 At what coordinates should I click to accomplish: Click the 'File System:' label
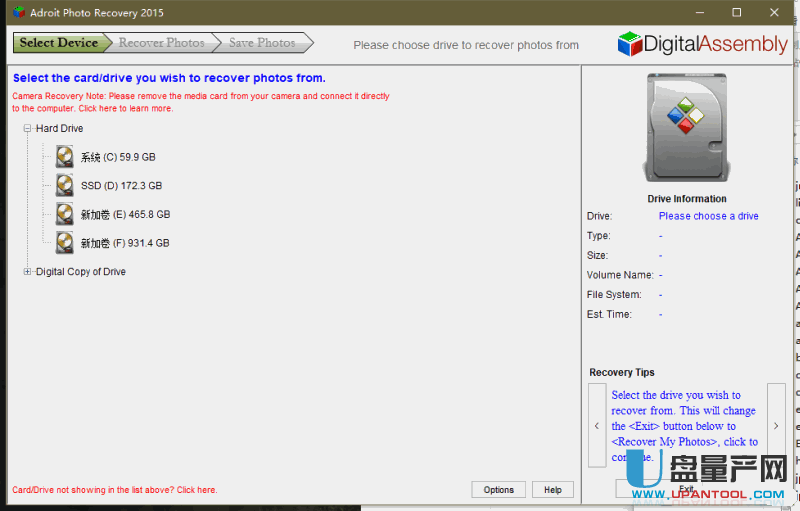tap(614, 295)
